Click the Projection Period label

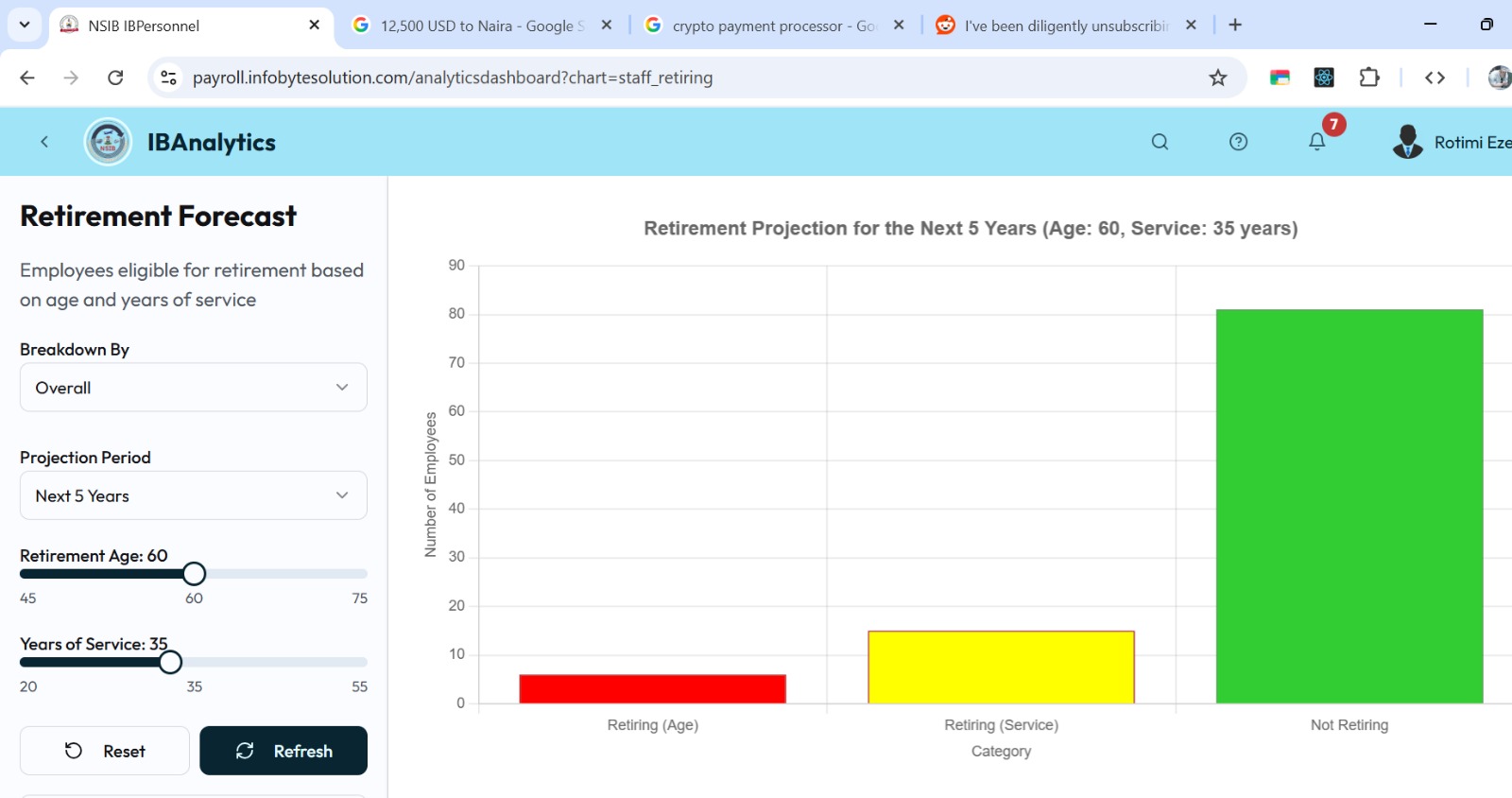point(85,458)
